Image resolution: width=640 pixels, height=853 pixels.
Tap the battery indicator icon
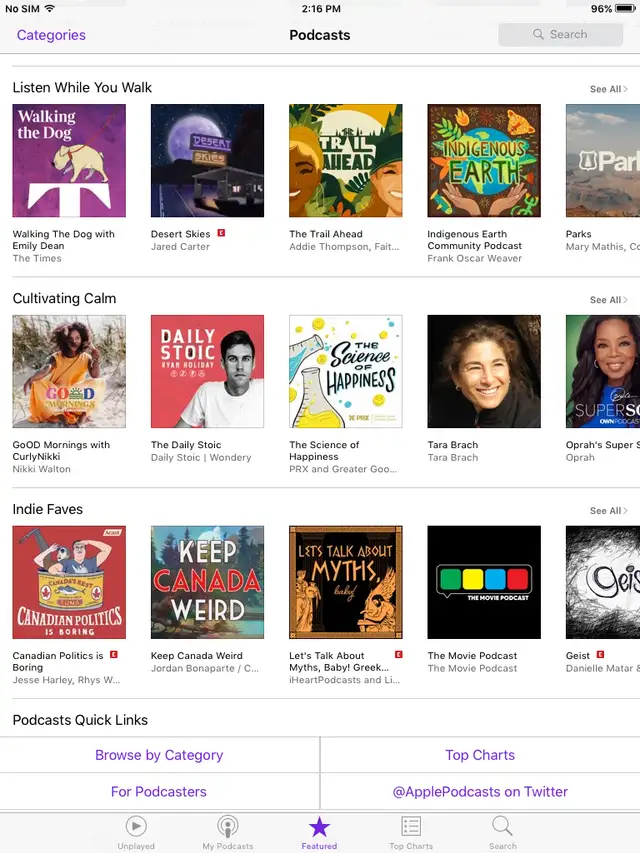click(625, 9)
